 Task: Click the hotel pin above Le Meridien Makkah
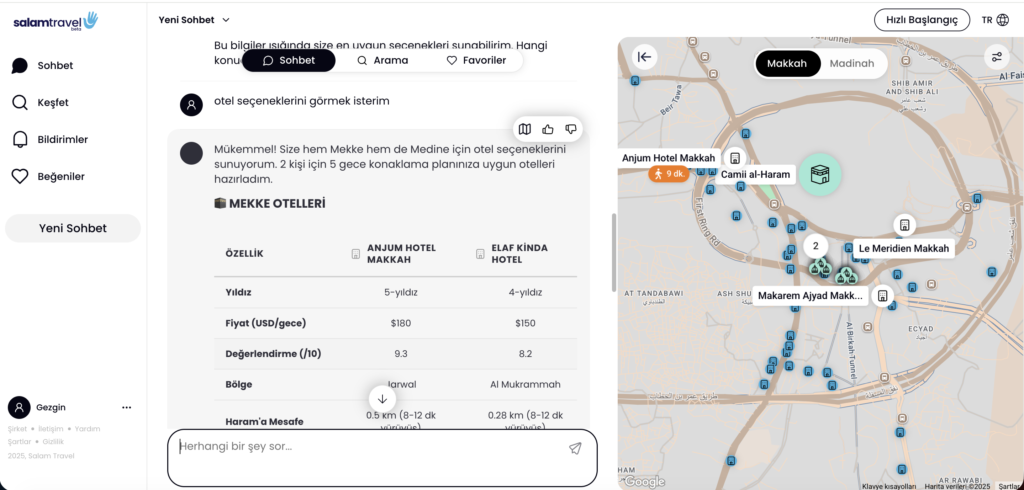(904, 225)
